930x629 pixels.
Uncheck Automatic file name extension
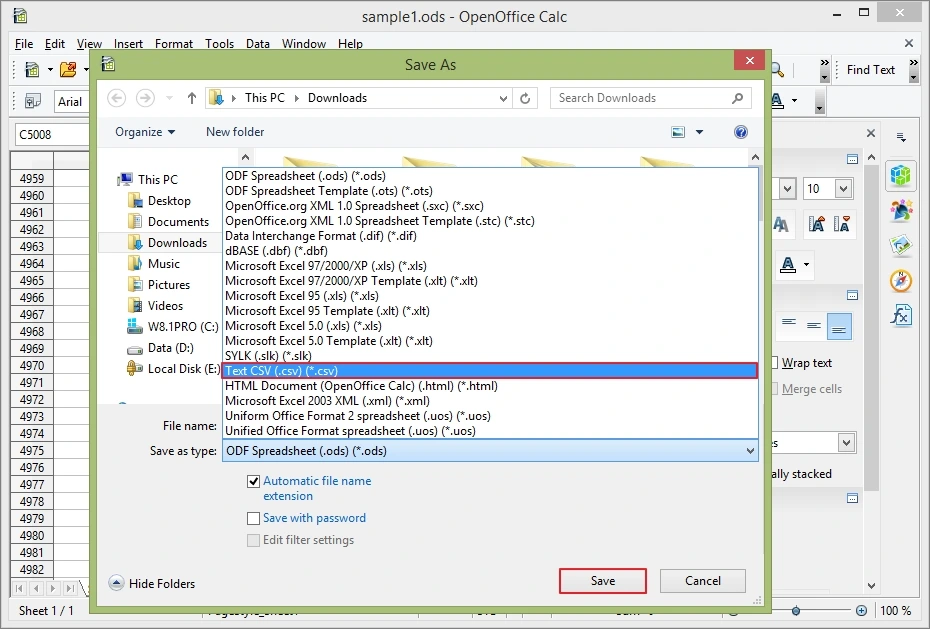point(253,481)
